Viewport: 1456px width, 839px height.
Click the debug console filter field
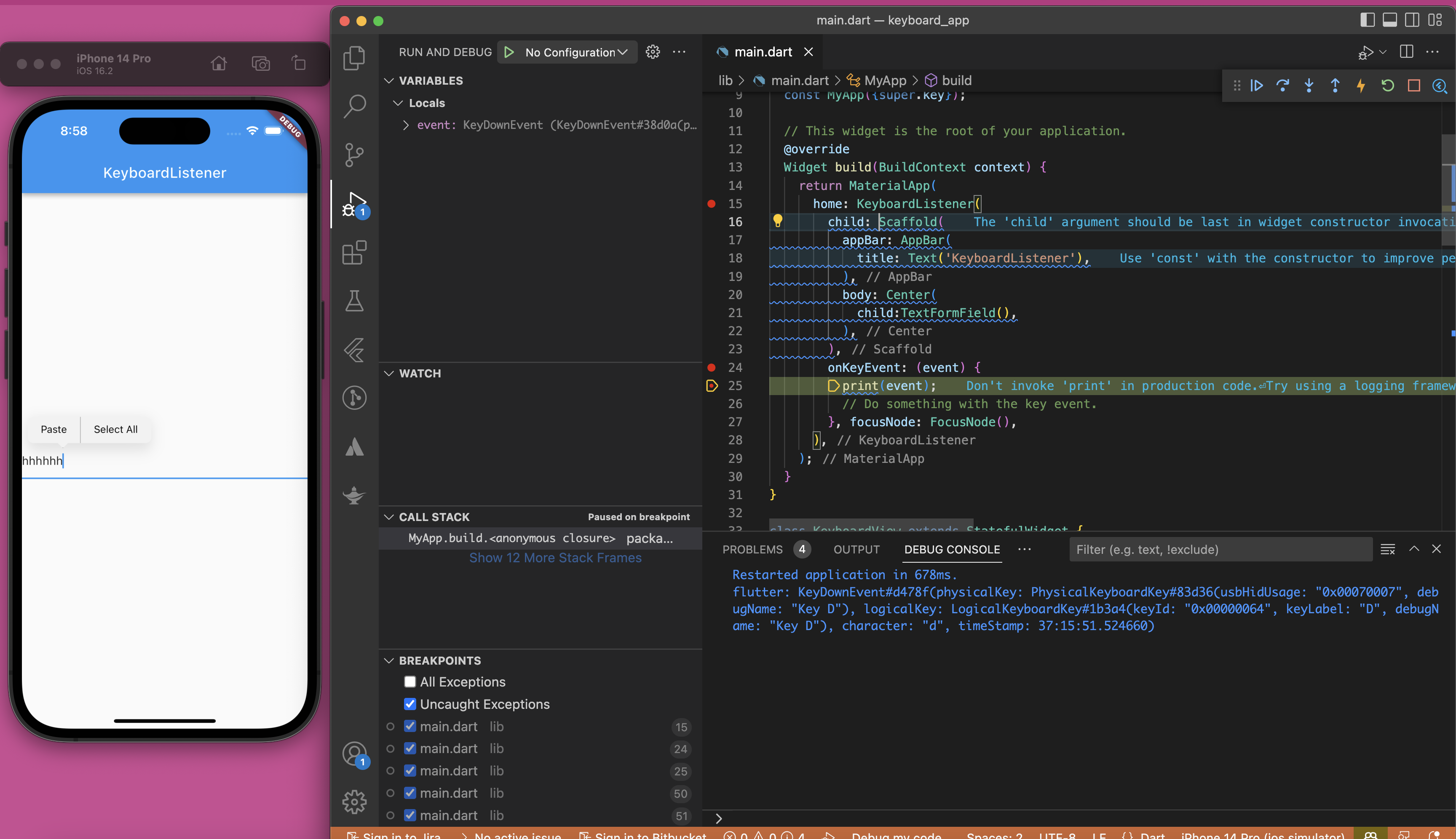(x=1219, y=550)
